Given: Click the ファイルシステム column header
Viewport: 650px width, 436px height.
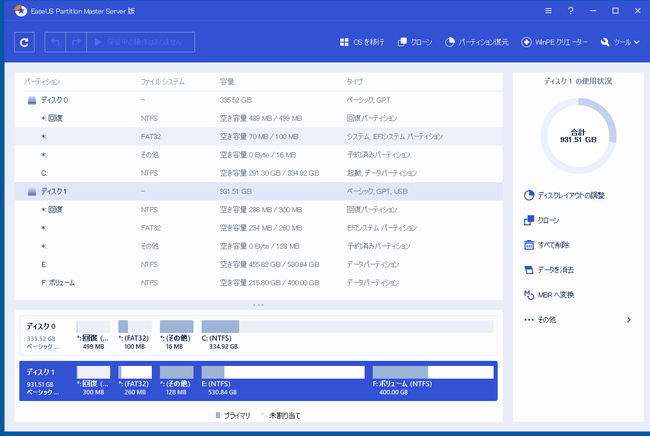Looking at the screenshot, I should (162, 82).
